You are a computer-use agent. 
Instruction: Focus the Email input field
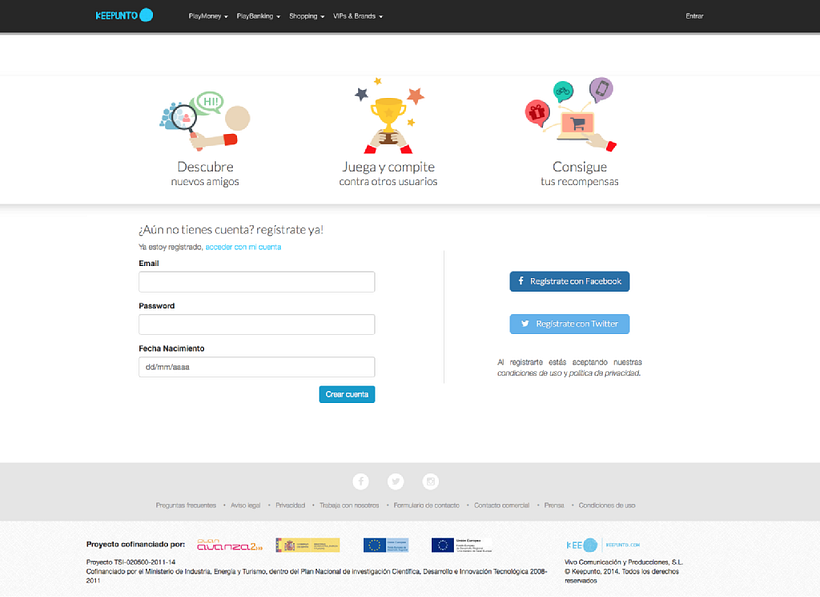(257, 282)
